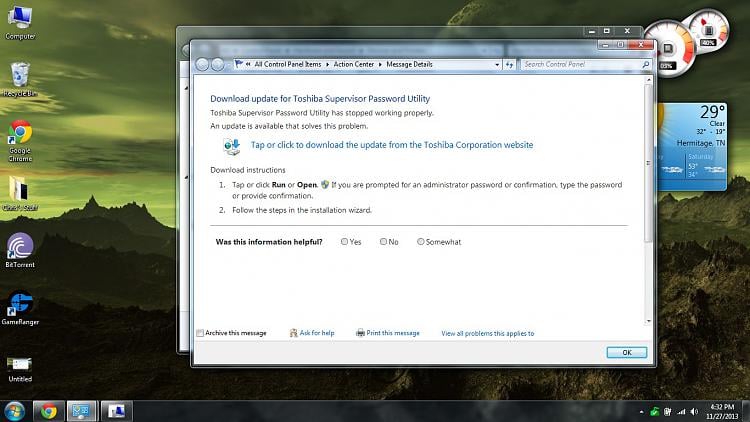
Task: Click the scrollbar down arrow
Action: coord(649,322)
